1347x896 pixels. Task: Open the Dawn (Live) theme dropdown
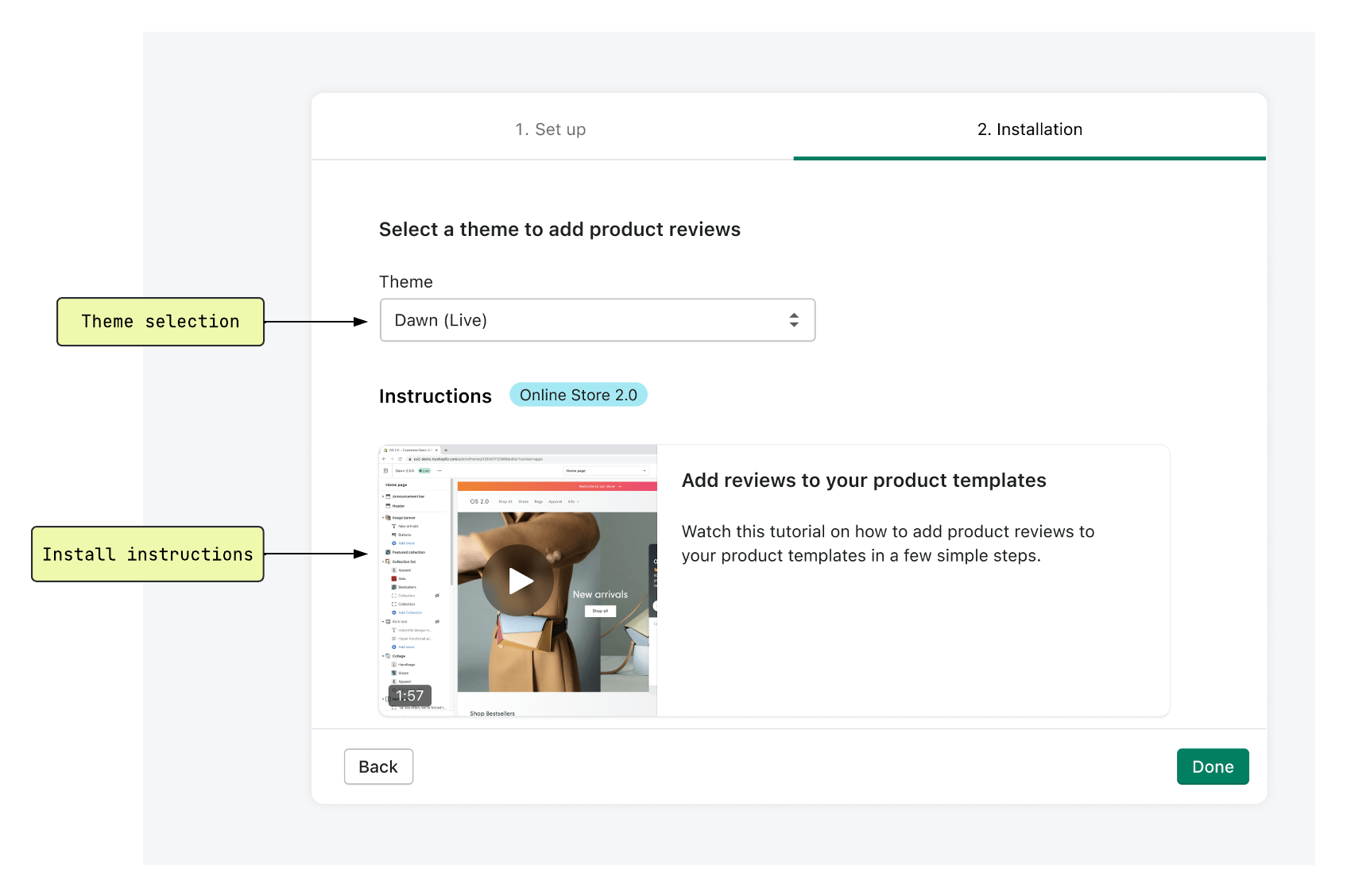(x=598, y=320)
